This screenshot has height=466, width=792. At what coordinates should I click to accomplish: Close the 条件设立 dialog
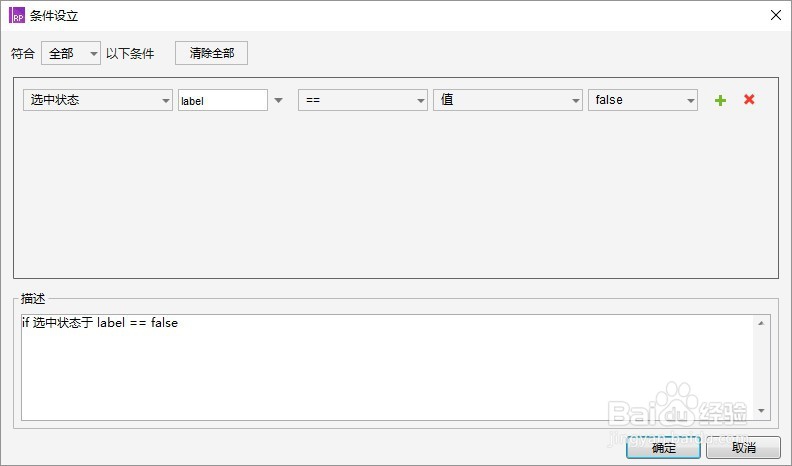pos(776,15)
